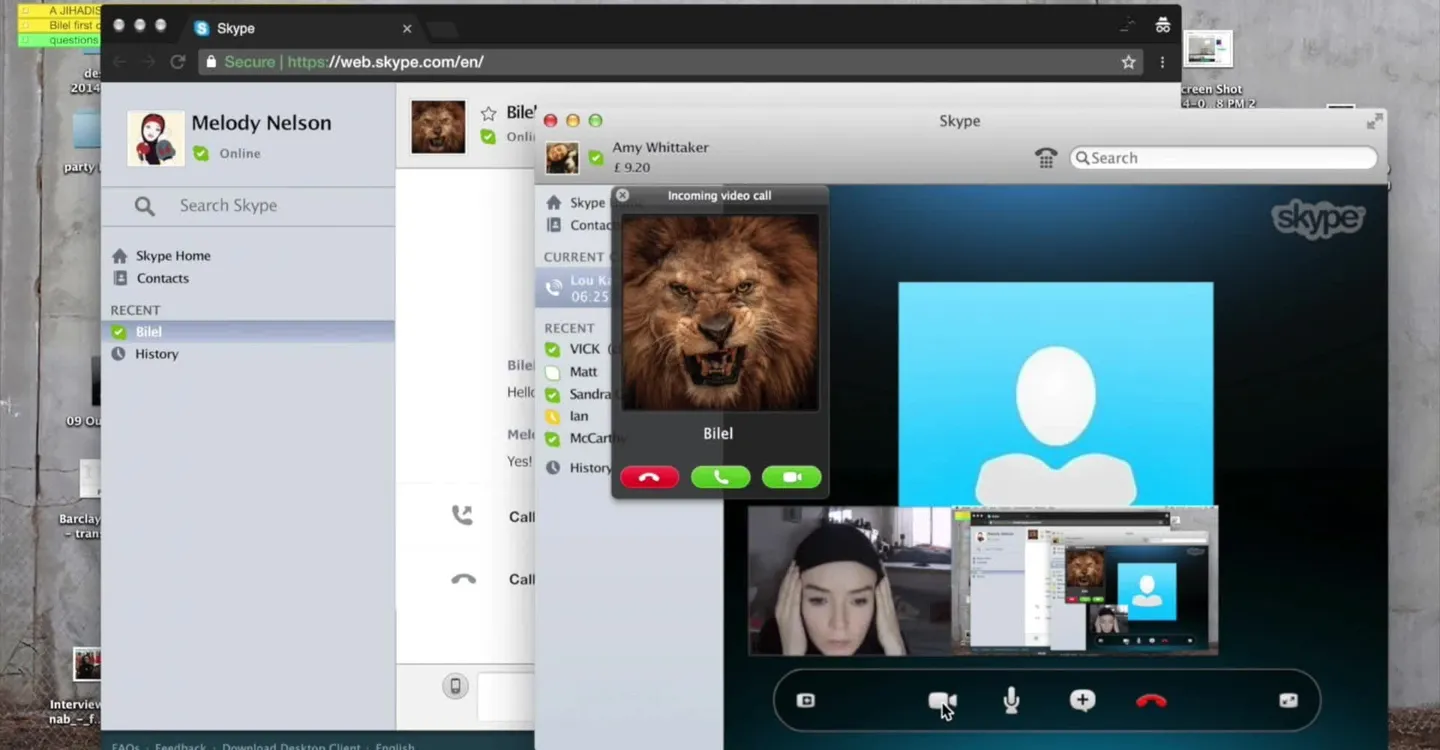Mute the microphone in call controls
Viewport: 1440px width, 750px height.
pos(1011,700)
